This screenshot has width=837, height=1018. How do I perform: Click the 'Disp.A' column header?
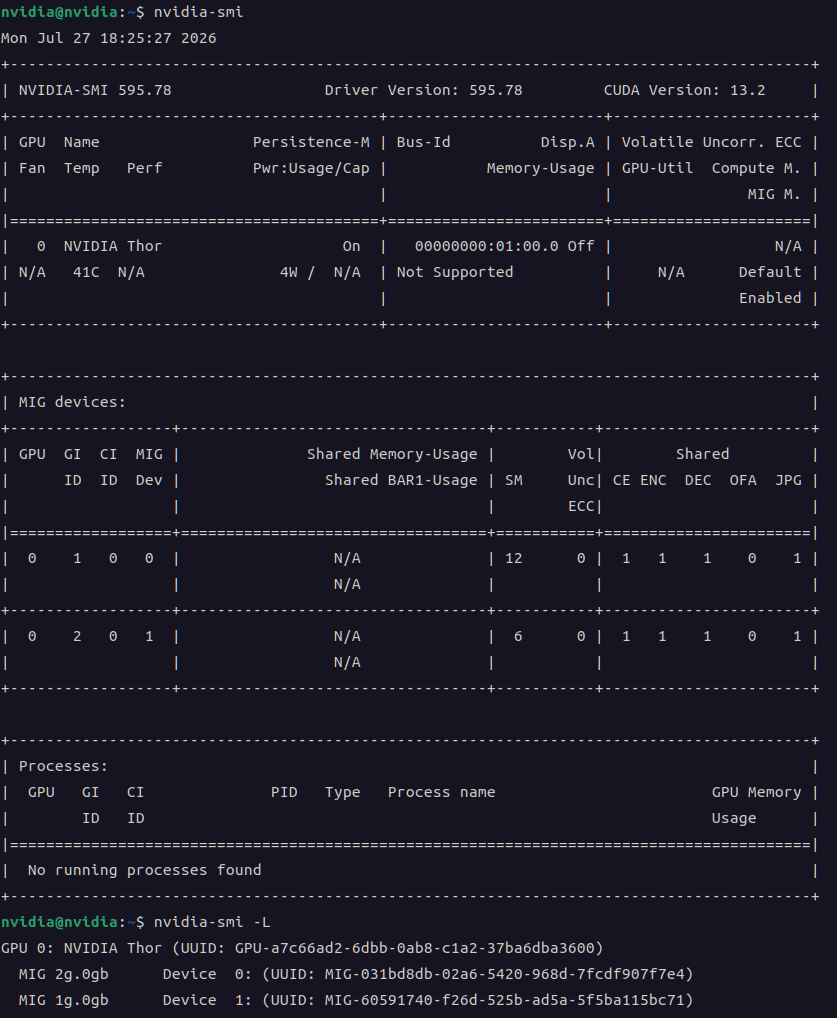tap(568, 142)
